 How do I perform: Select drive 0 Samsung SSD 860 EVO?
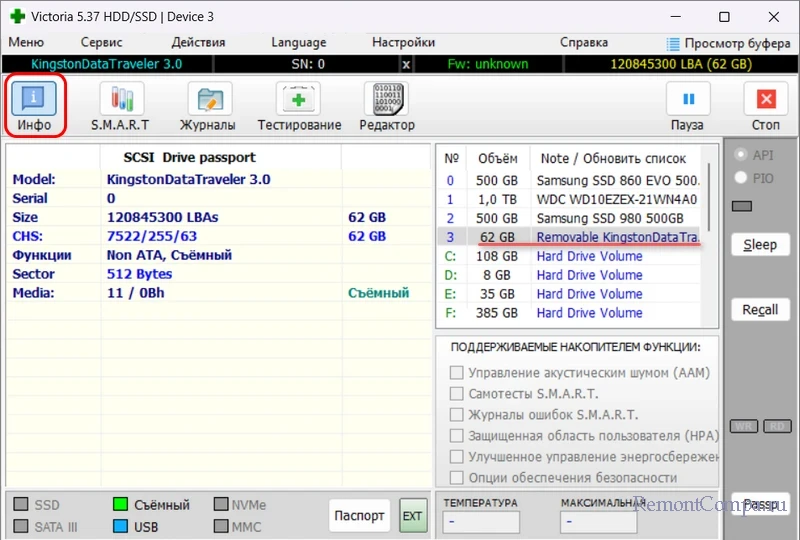click(569, 181)
